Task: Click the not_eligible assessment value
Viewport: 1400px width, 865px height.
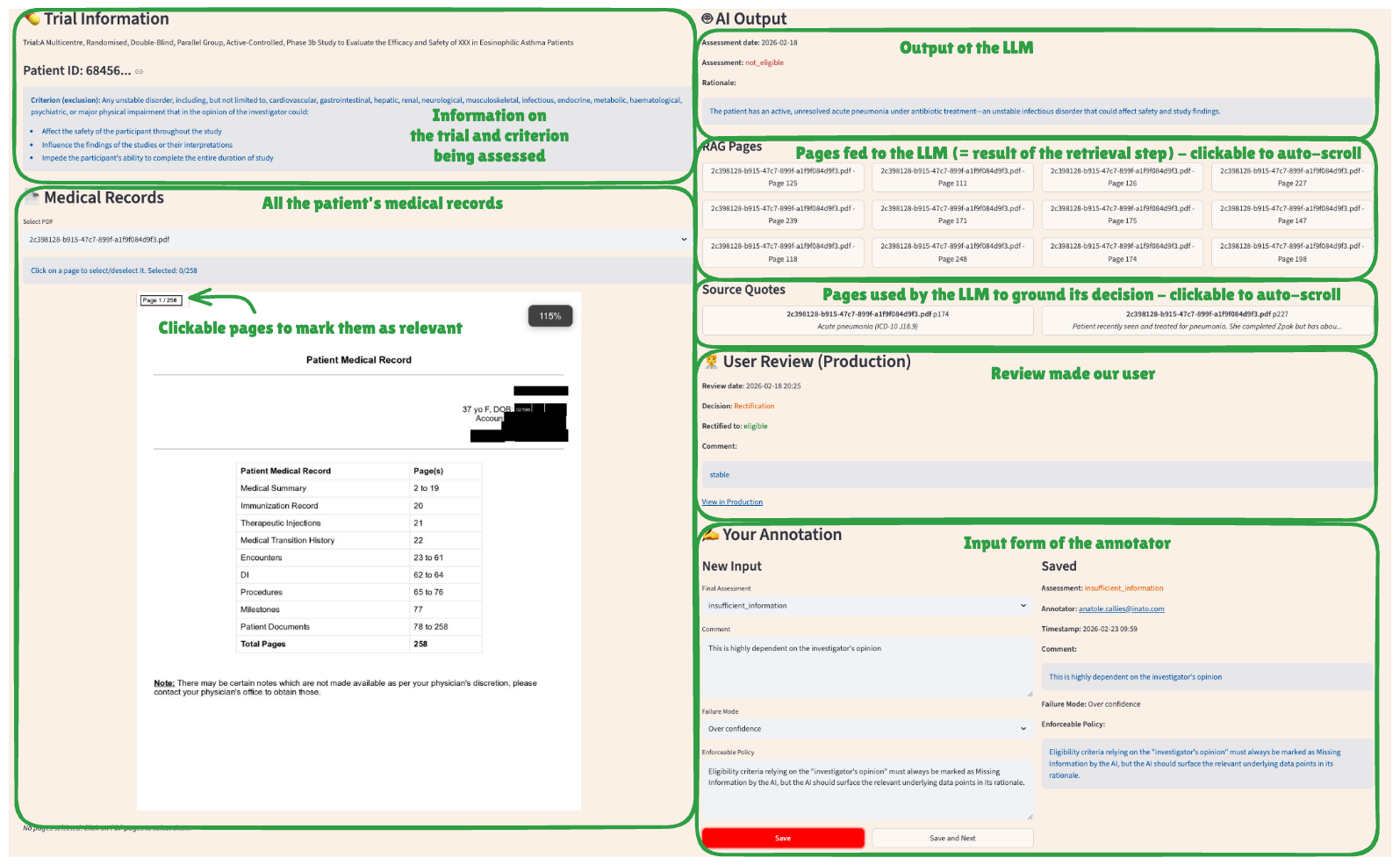Action: [765, 62]
